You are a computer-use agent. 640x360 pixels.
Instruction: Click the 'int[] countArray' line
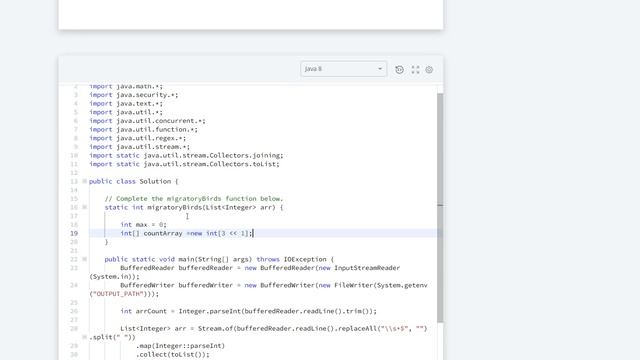(187, 233)
